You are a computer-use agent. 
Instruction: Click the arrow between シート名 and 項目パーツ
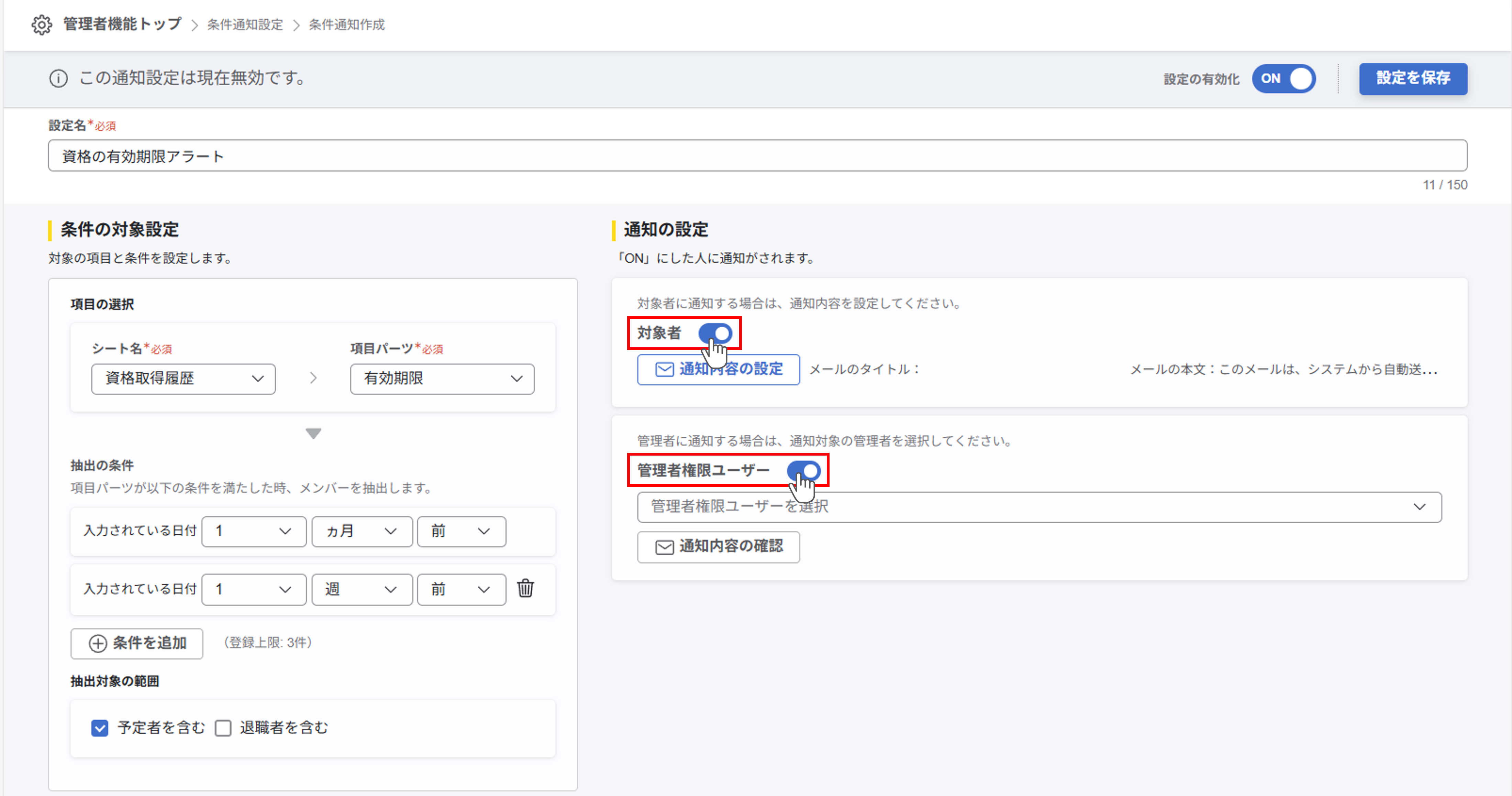(313, 378)
